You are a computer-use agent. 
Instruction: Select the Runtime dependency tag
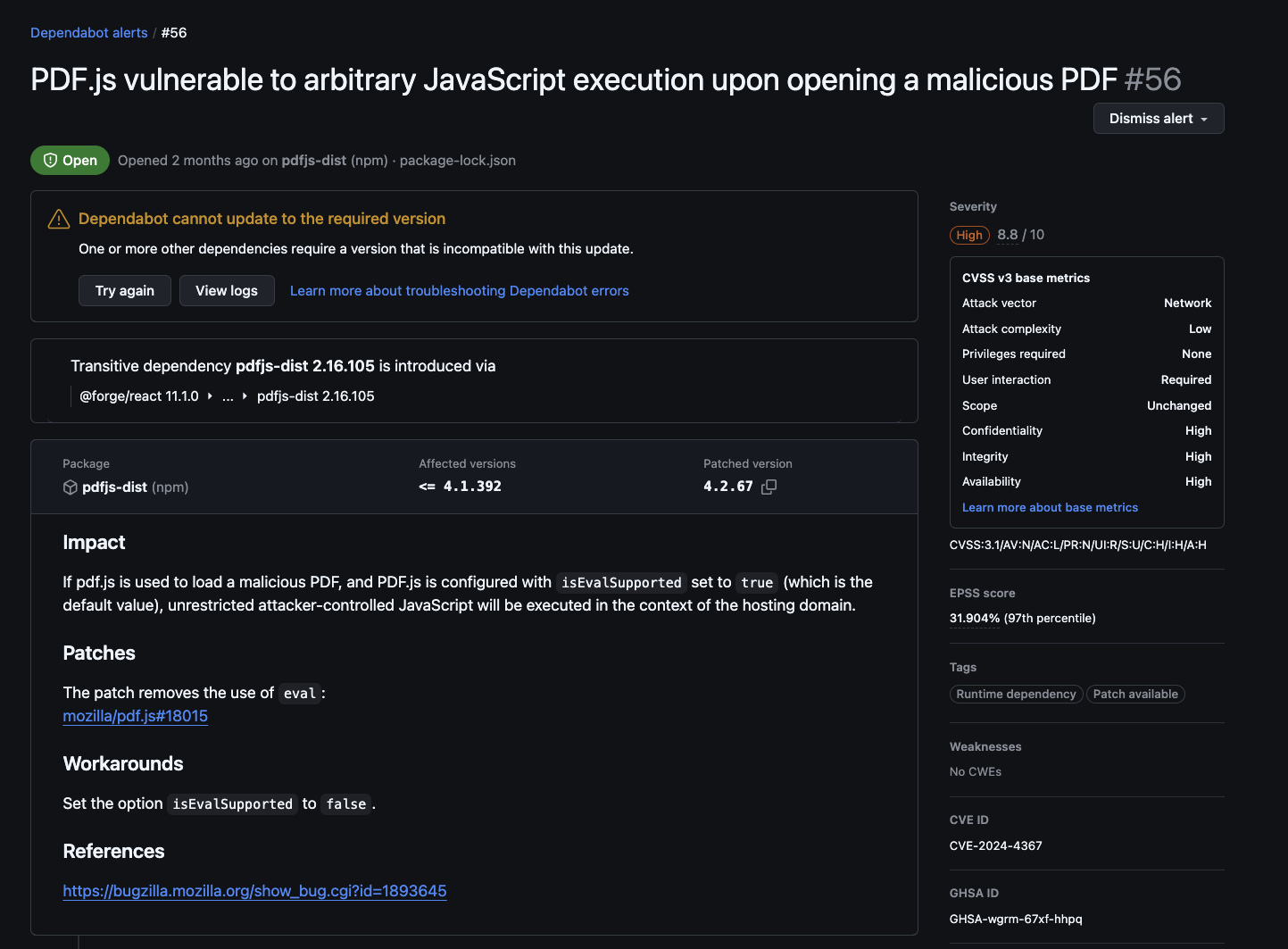pyautogui.click(x=1016, y=694)
